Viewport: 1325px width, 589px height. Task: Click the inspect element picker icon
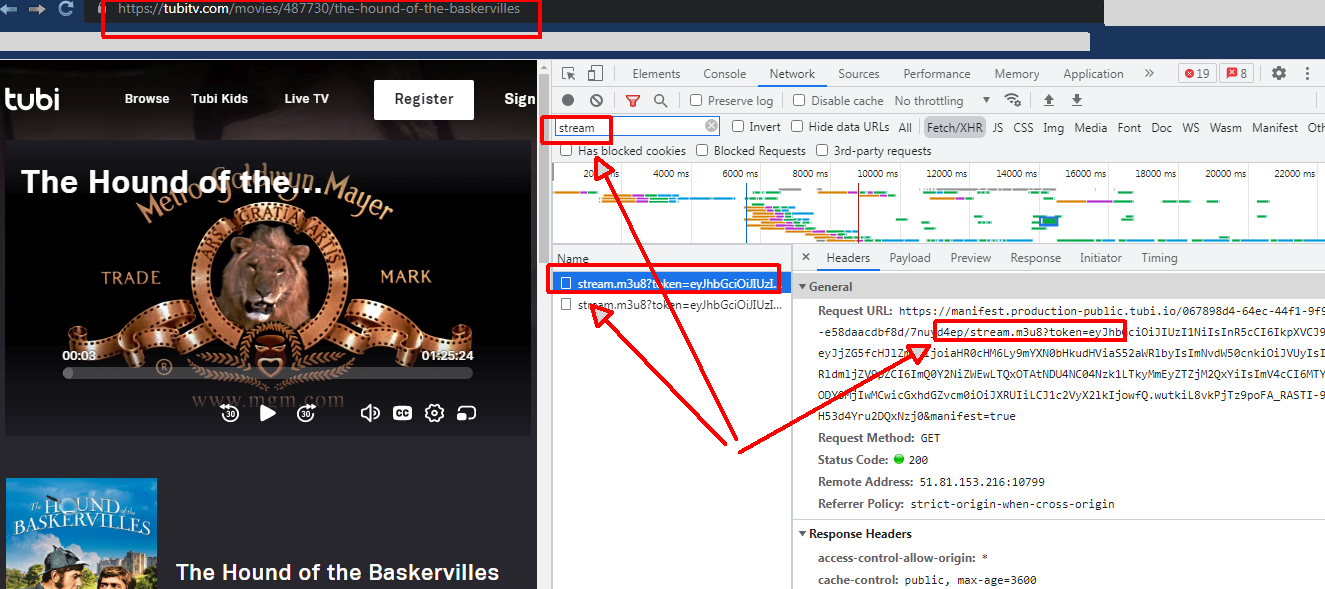pyautogui.click(x=569, y=73)
